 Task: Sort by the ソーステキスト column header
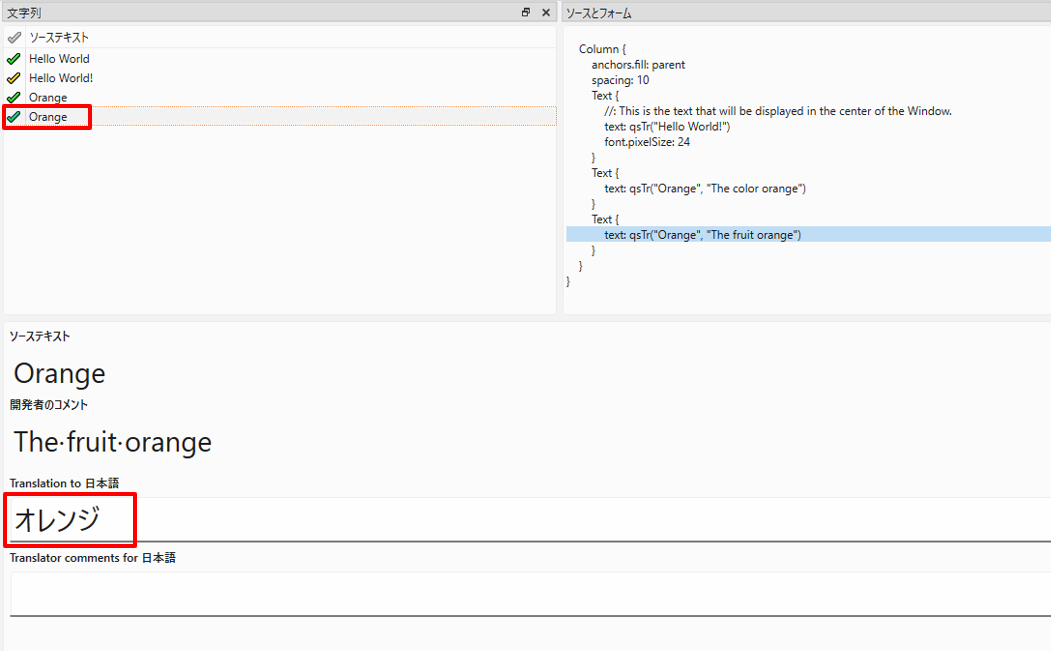point(59,37)
